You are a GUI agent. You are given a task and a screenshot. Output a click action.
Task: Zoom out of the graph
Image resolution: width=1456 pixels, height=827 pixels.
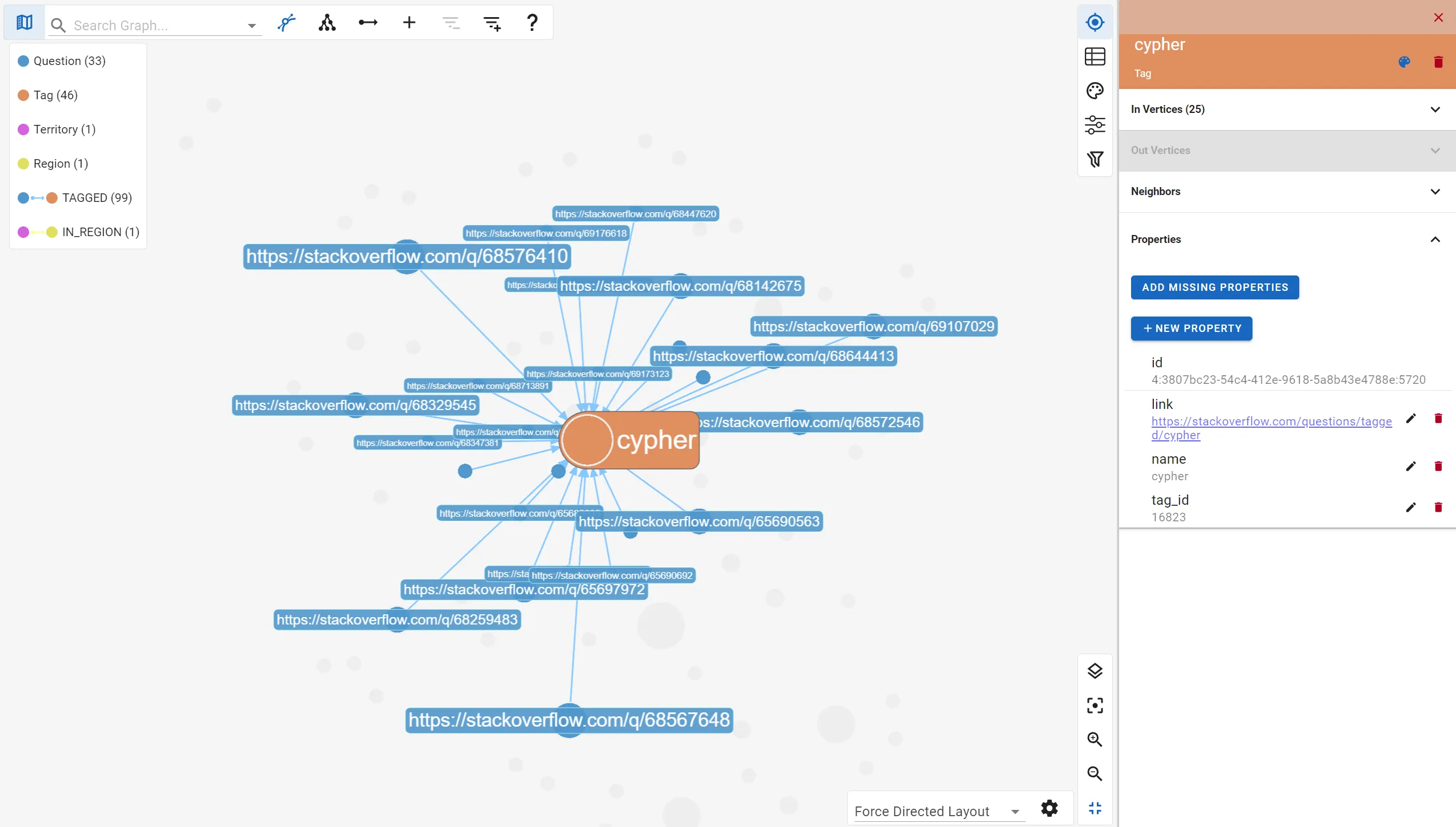(1095, 774)
